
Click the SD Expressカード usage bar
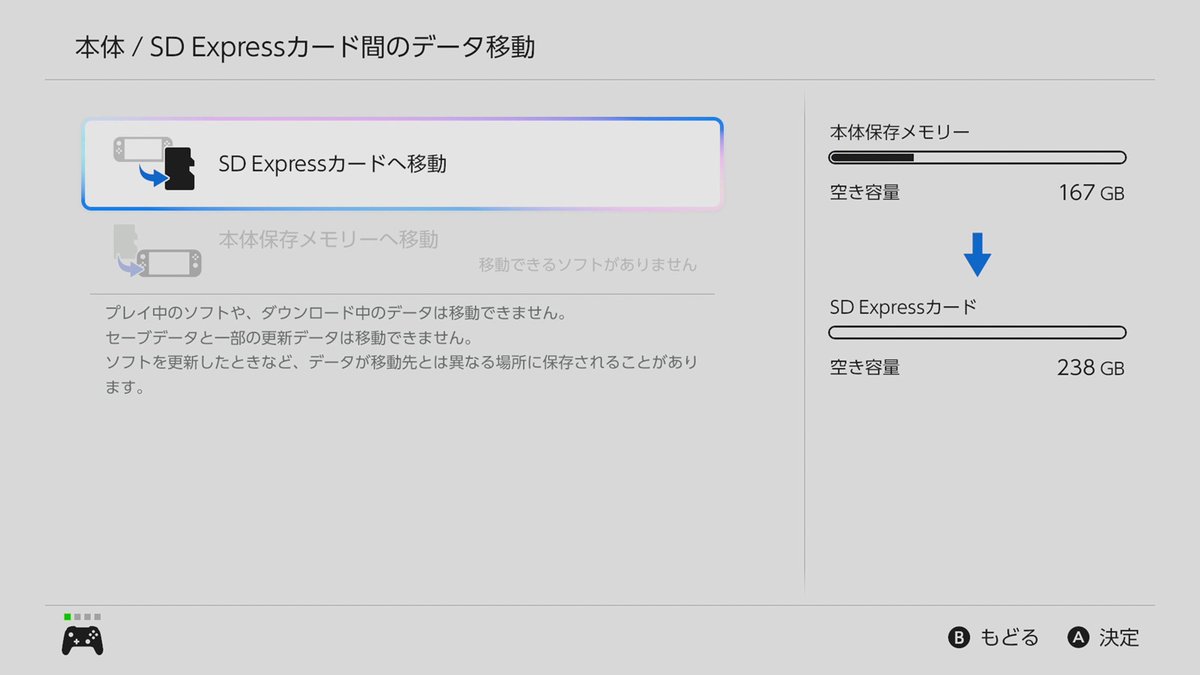pyautogui.click(x=977, y=333)
